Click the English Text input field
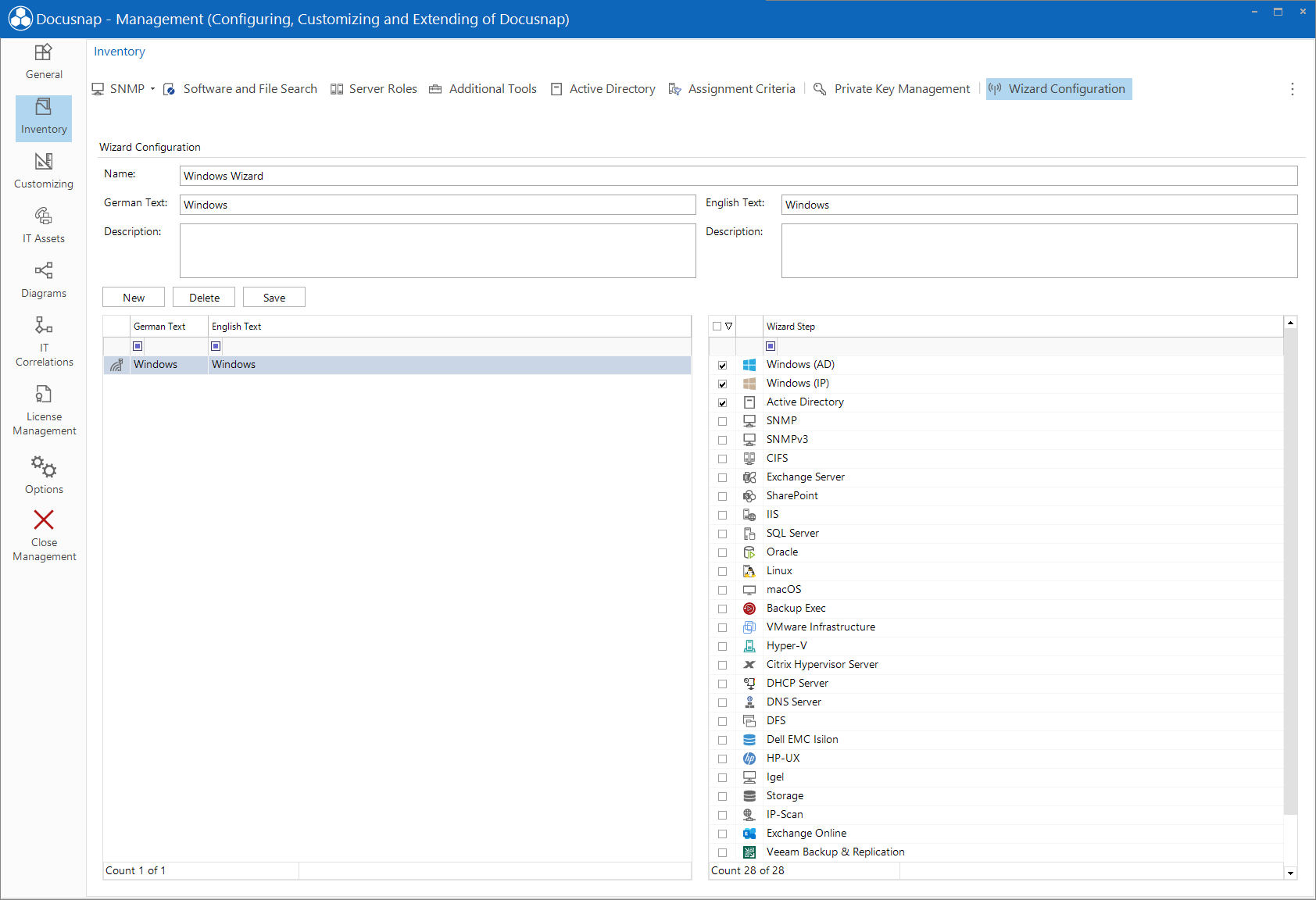Screen dimensions: 1316x900 click(x=1039, y=205)
